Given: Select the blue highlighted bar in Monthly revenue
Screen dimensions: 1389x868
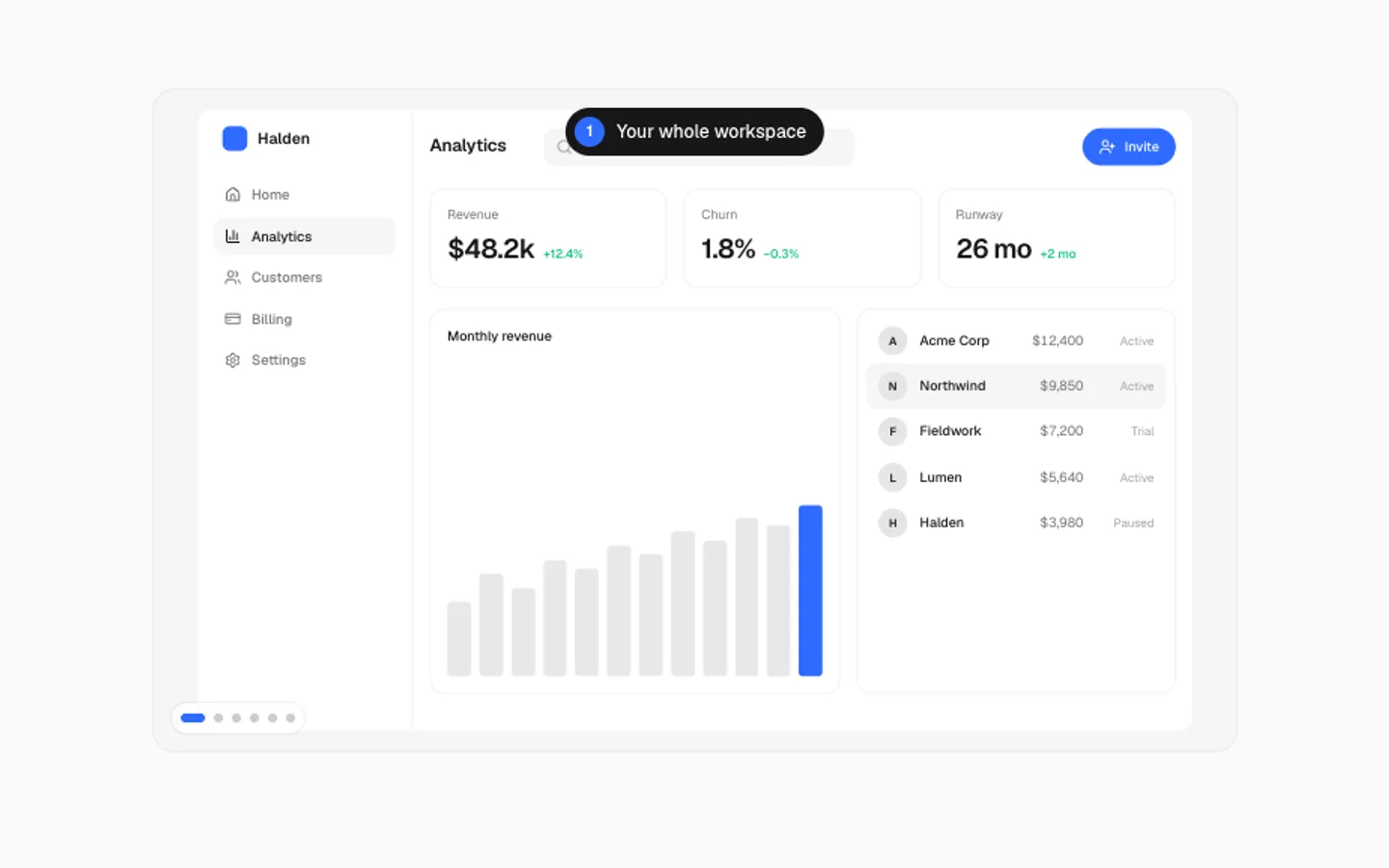Looking at the screenshot, I should click(810, 590).
